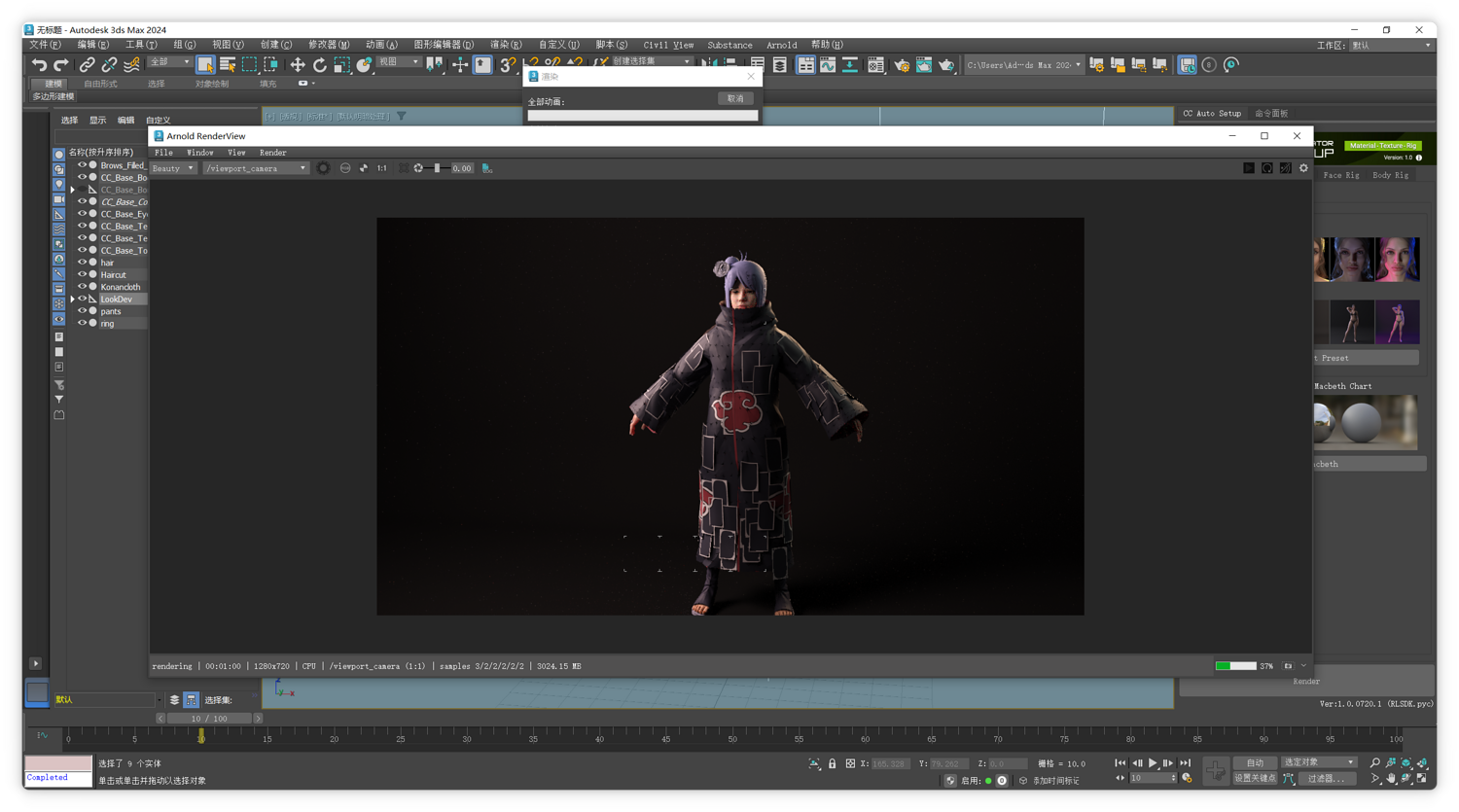
Task: Select the Rotate transform tool
Action: tap(319, 65)
